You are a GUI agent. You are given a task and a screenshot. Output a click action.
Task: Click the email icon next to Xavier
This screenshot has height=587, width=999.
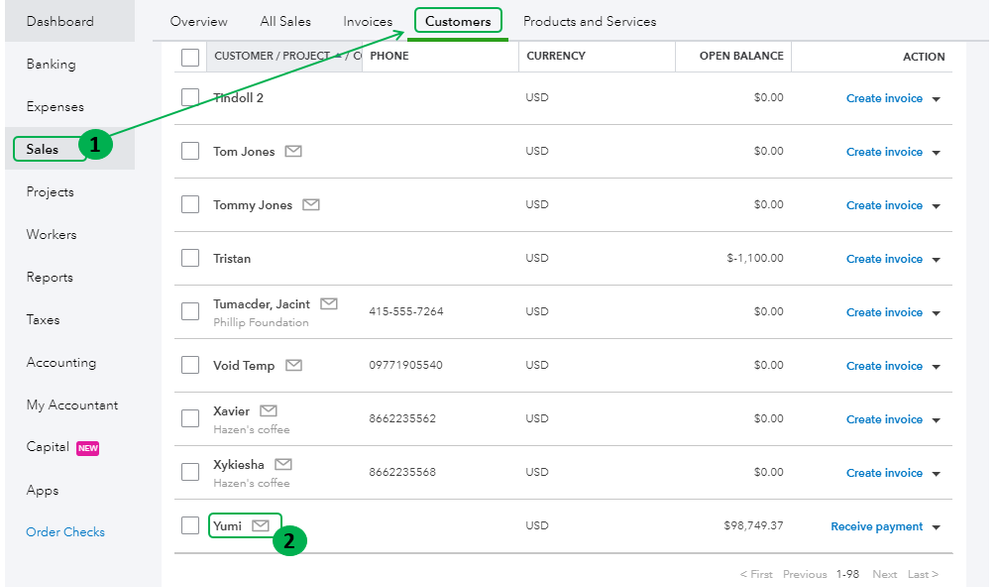coord(268,411)
